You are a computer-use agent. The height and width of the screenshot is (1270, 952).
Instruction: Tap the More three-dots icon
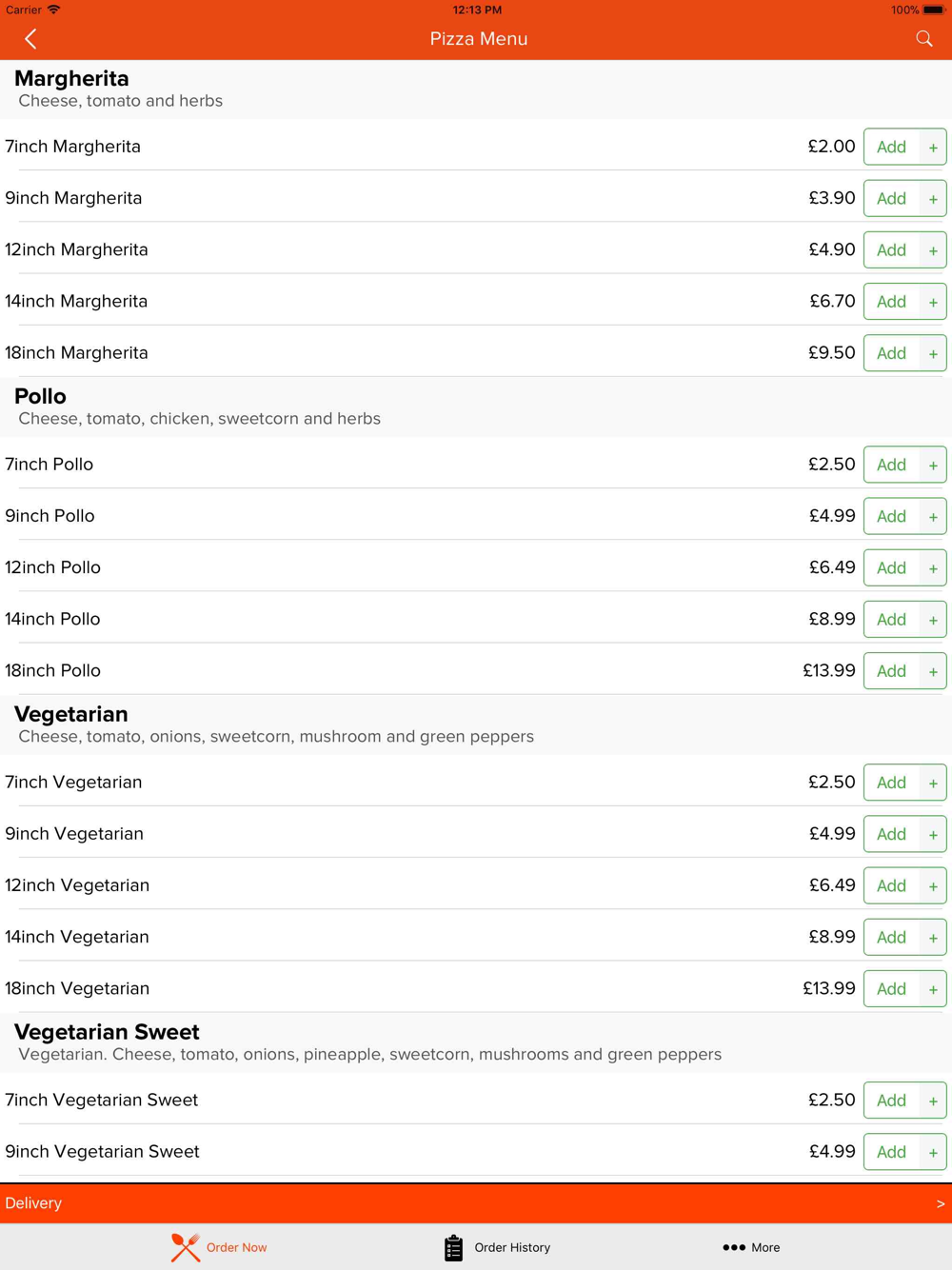tap(733, 1247)
